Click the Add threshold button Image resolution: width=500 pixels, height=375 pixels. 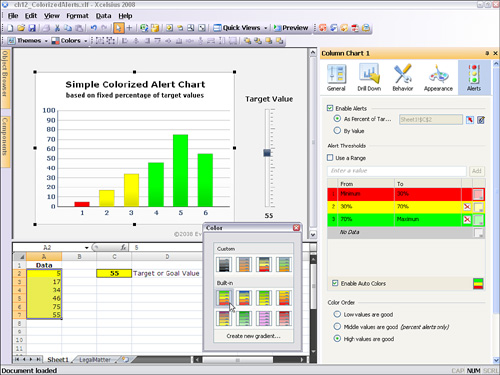(477, 171)
